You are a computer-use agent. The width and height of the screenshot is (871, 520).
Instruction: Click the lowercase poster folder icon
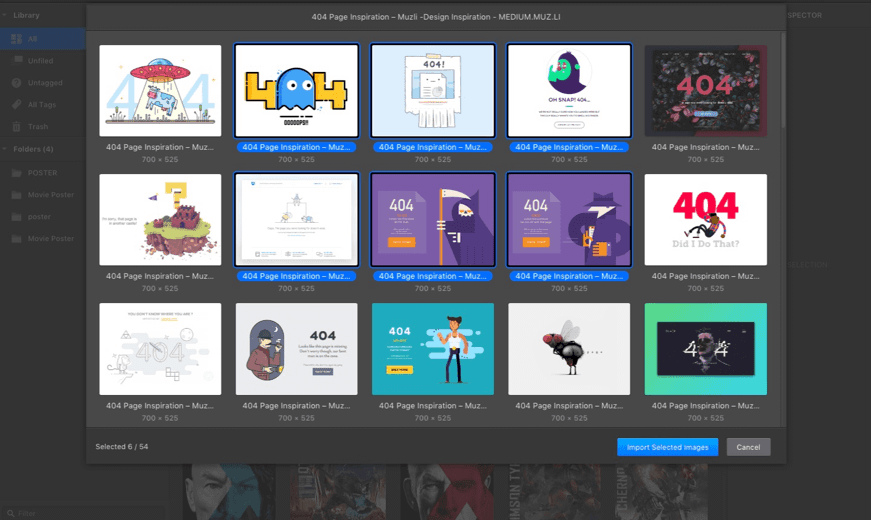coord(16,216)
